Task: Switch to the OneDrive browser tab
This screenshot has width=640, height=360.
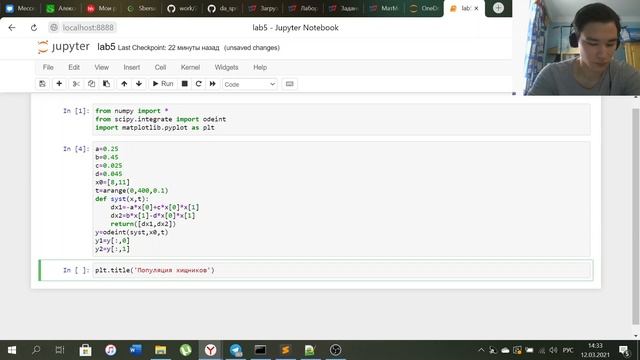Action: (424, 8)
